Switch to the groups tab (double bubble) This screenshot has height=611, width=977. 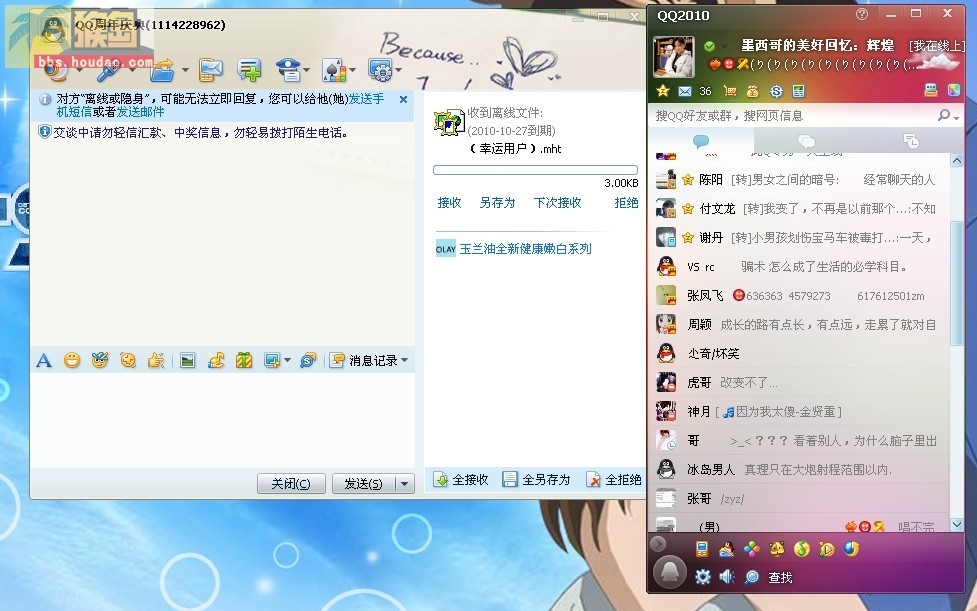pos(806,141)
